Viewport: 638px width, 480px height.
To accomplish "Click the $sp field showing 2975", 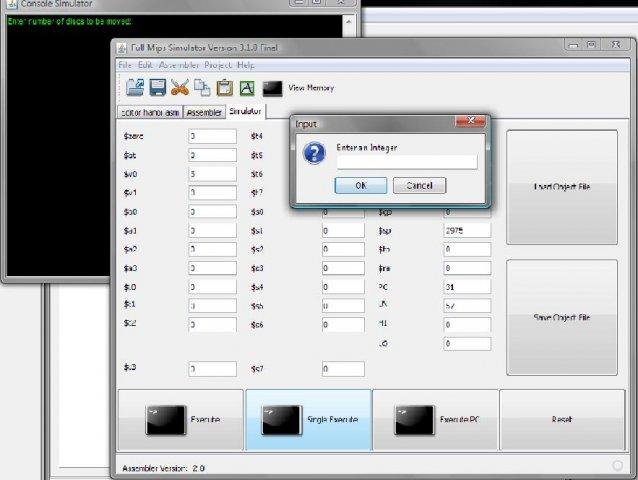I will pos(467,231).
